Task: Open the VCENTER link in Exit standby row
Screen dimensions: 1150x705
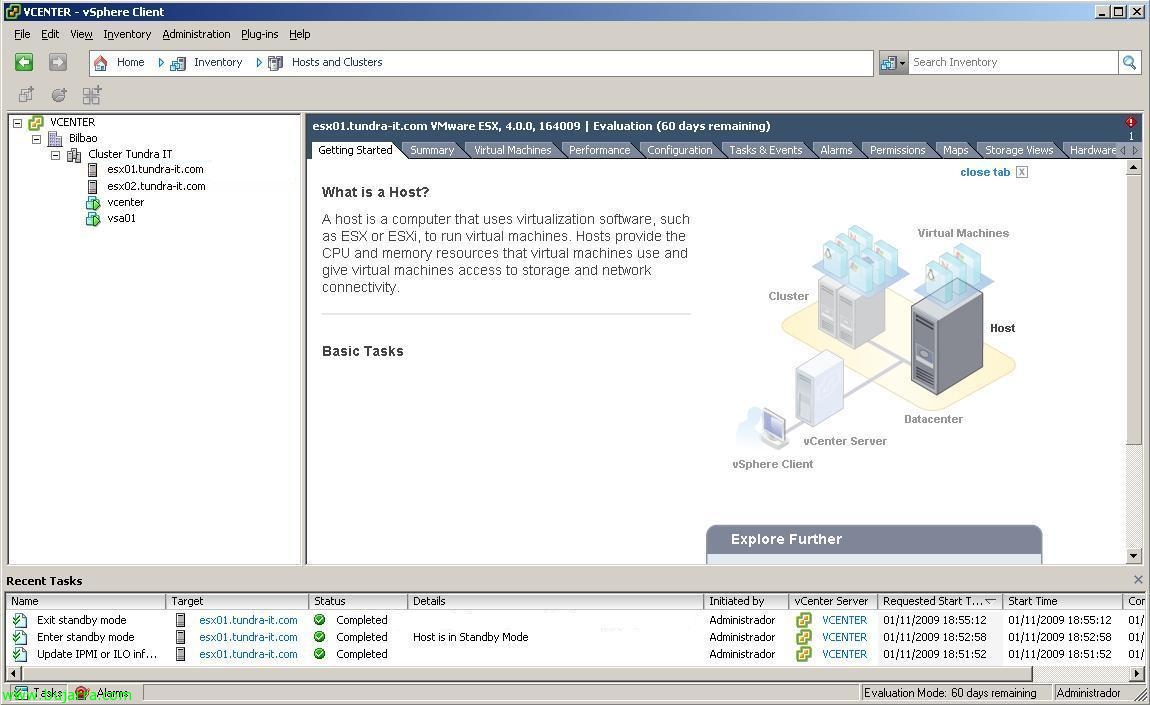Action: pos(844,621)
